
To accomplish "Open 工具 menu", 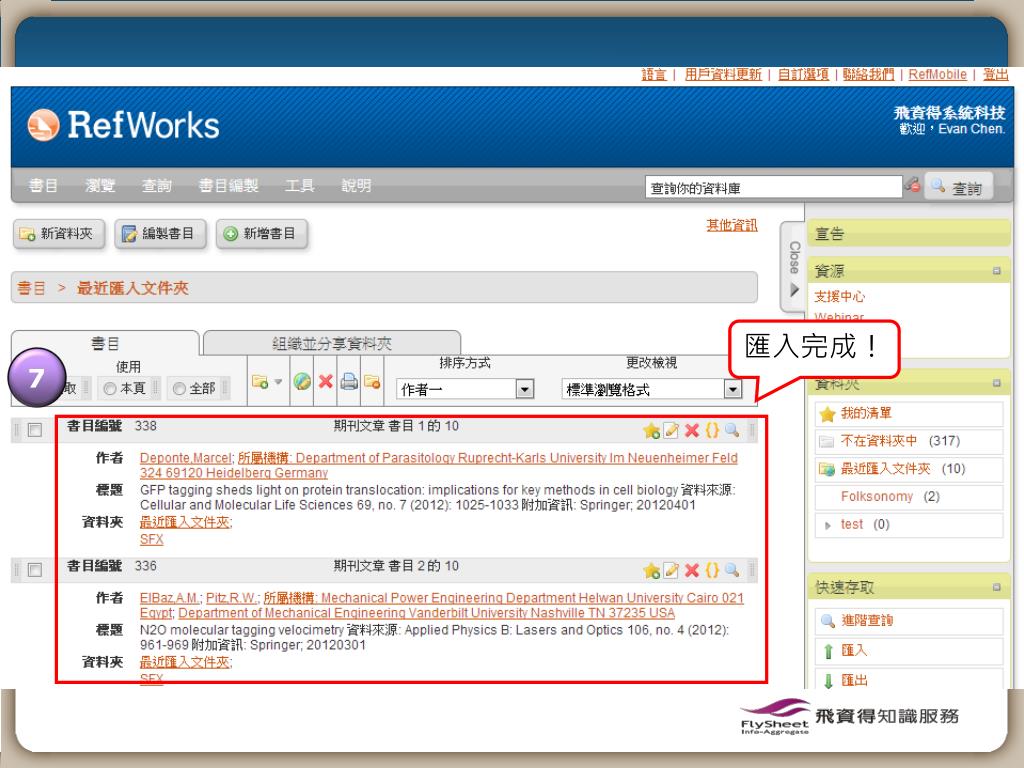I will [300, 185].
